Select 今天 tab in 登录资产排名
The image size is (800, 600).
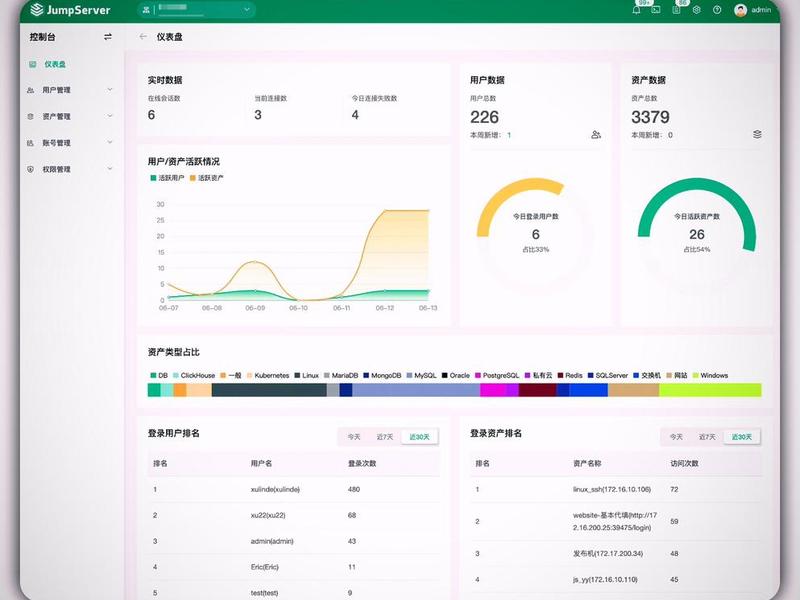676,437
